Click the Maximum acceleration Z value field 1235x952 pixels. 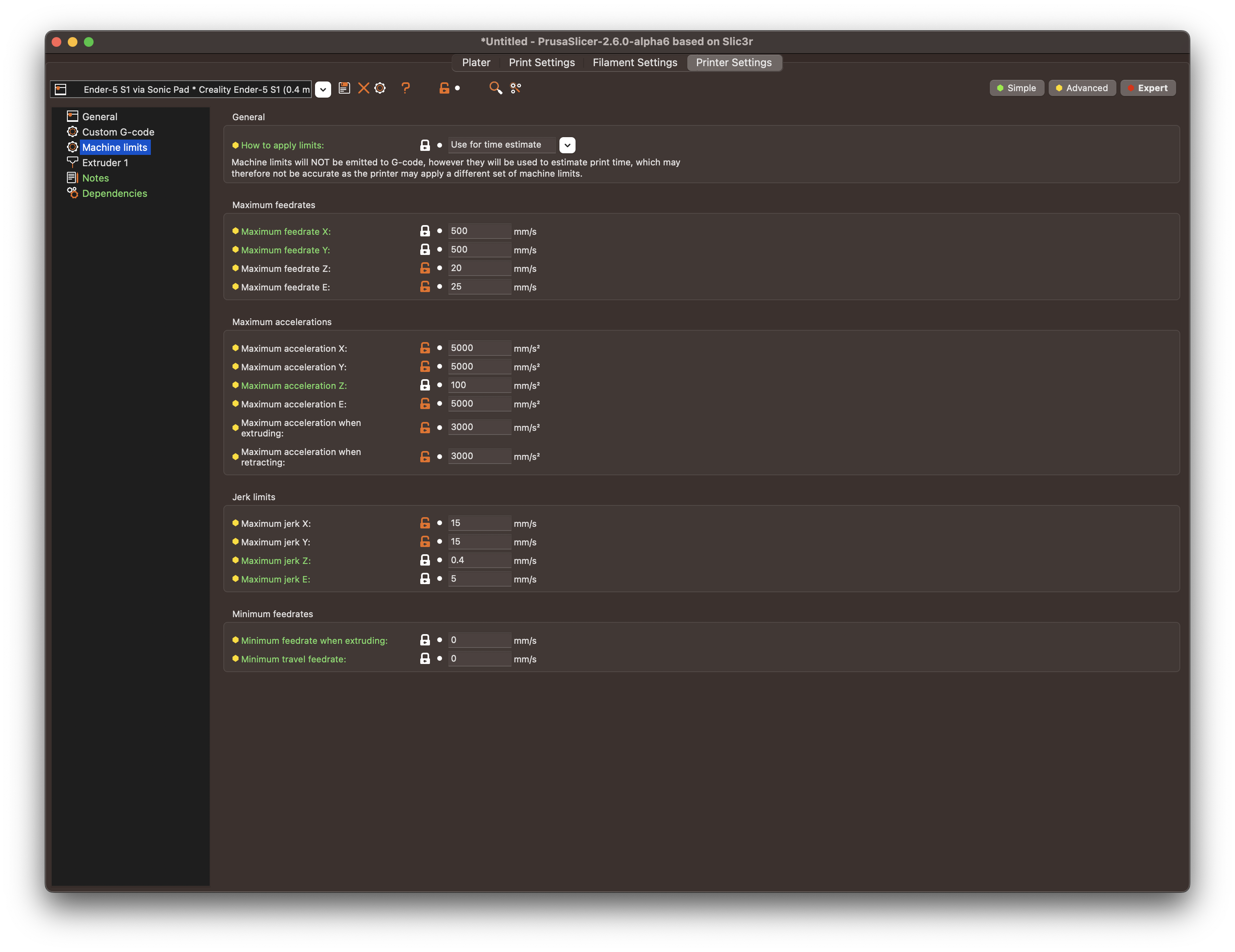tap(480, 385)
